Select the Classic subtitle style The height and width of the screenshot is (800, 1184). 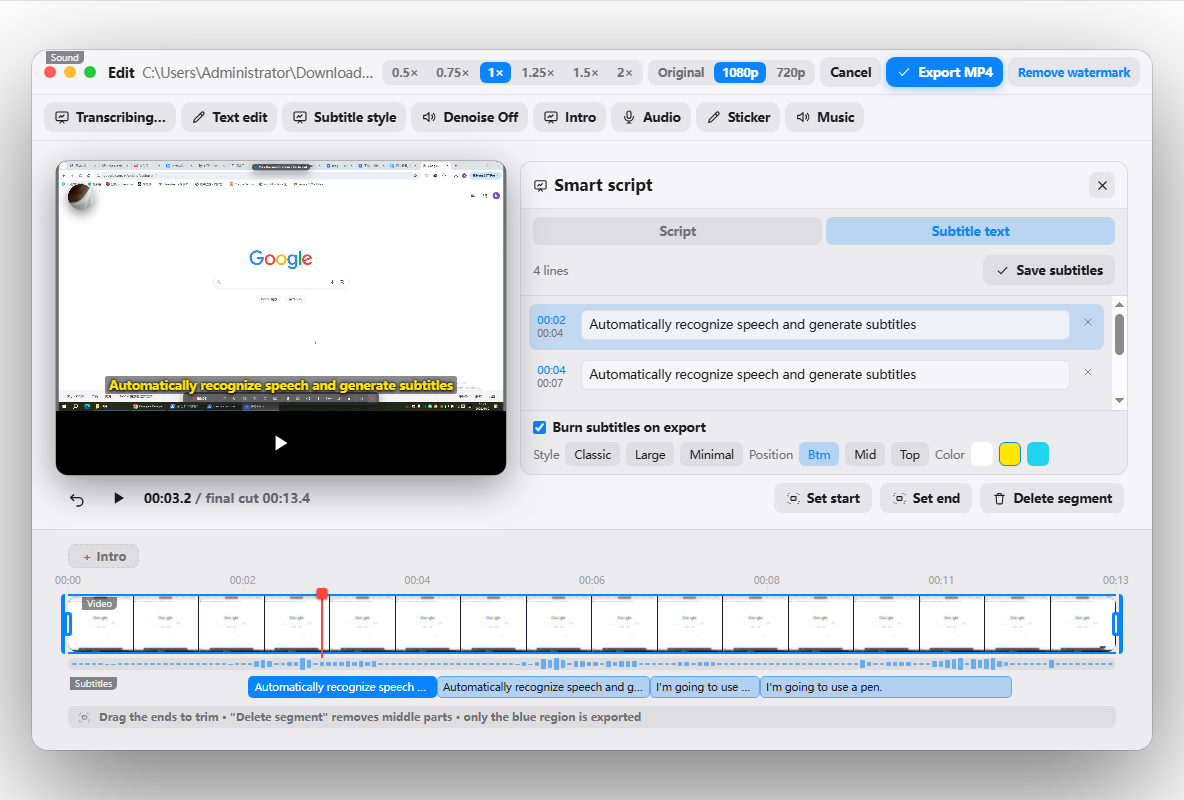[x=593, y=455]
